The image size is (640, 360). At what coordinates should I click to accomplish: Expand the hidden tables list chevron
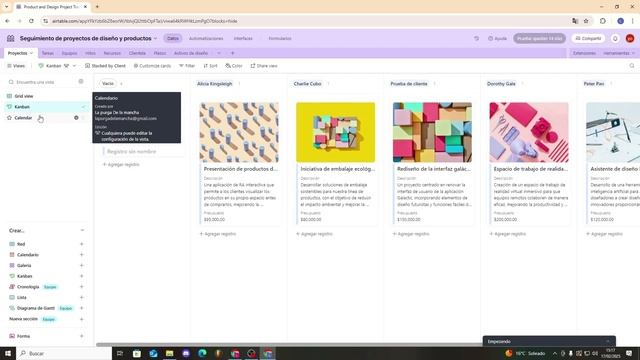coord(219,53)
